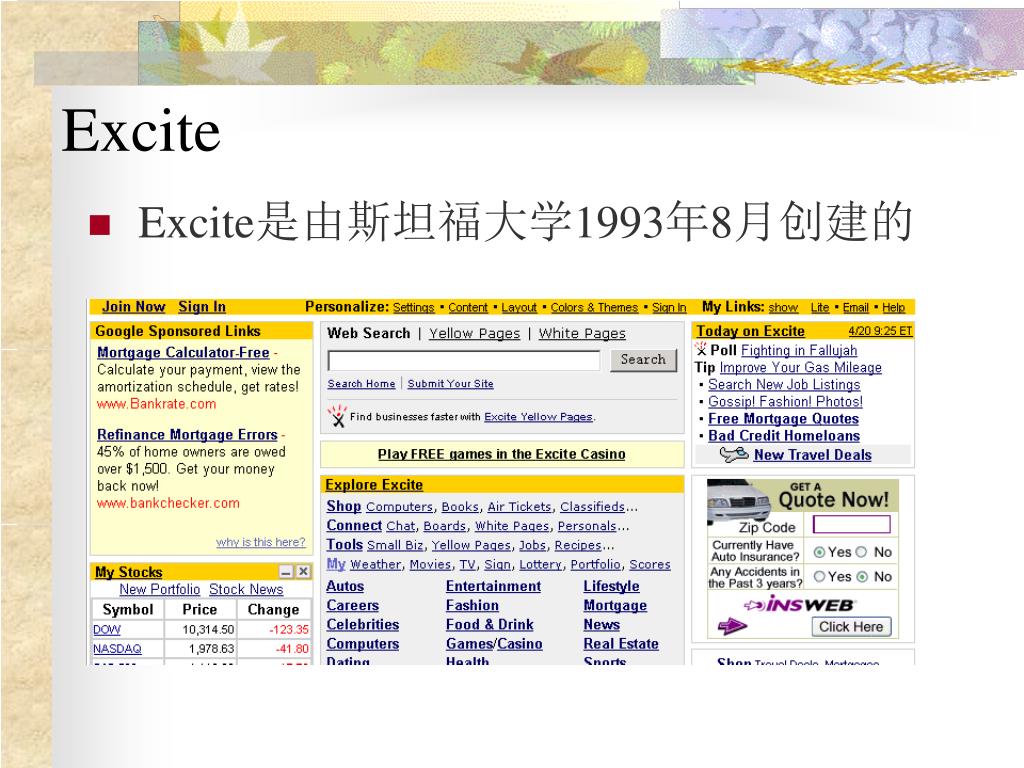This screenshot has width=1024, height=768.
Task: Switch to Yellow Pages search tab
Action: [x=474, y=334]
